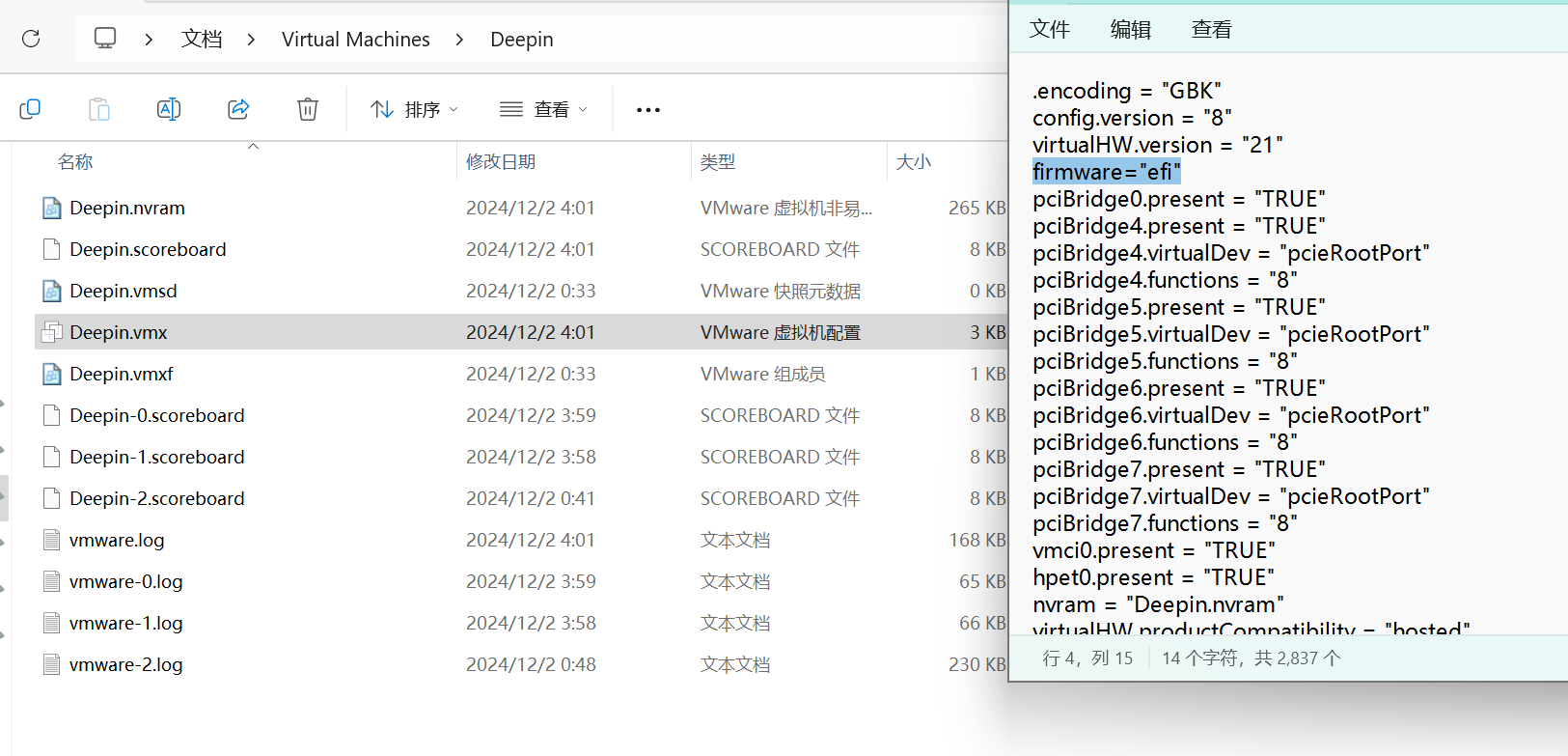
Task: Open the 文件 menu in Notepad
Action: pyautogui.click(x=1050, y=29)
